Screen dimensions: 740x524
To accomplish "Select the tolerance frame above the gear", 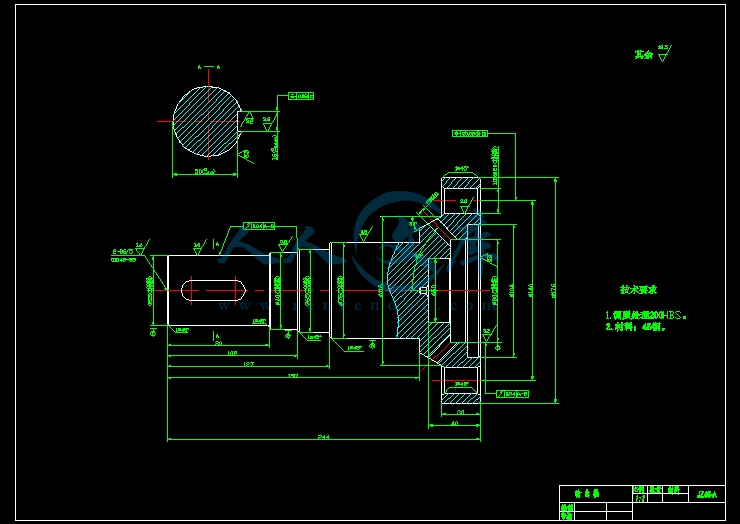I will (x=470, y=132).
